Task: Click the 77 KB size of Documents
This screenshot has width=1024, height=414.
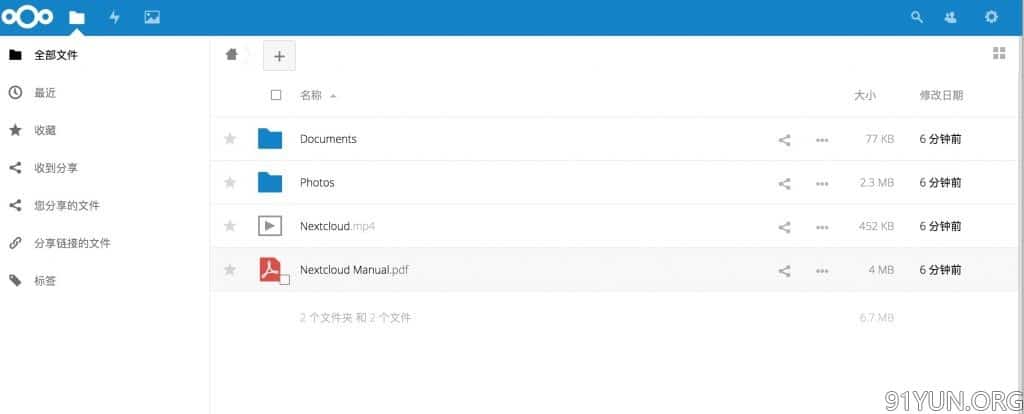Action: [x=880, y=139]
